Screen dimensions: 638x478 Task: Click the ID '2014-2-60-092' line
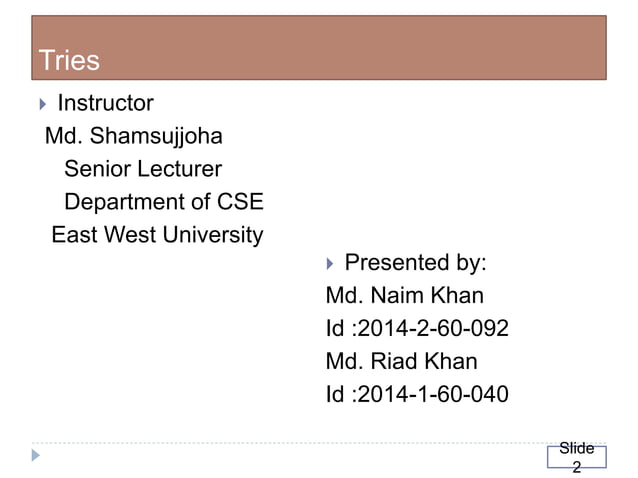(417, 328)
